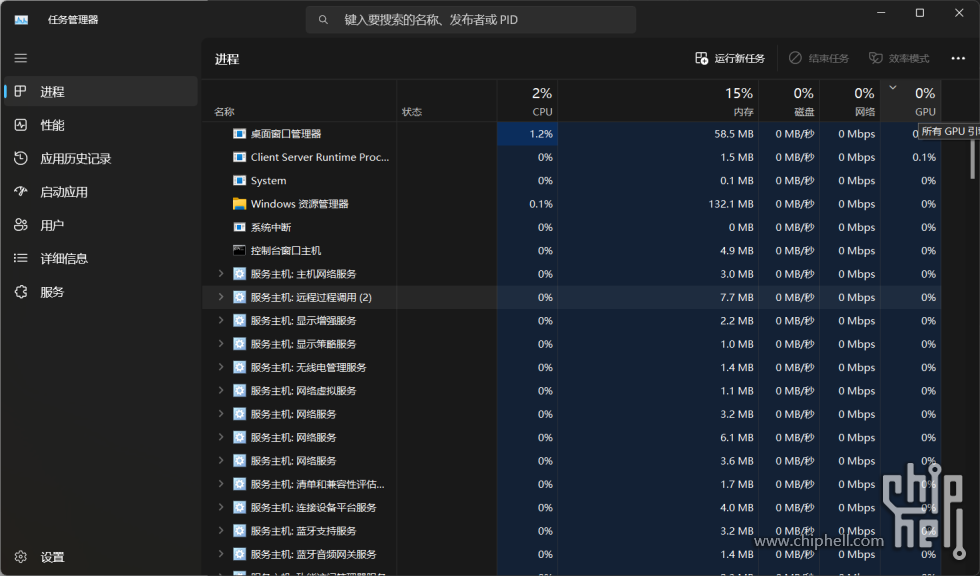Expand 服务主机: 网络虚拟服务 group
Image resolution: width=980 pixels, height=576 pixels.
221,390
